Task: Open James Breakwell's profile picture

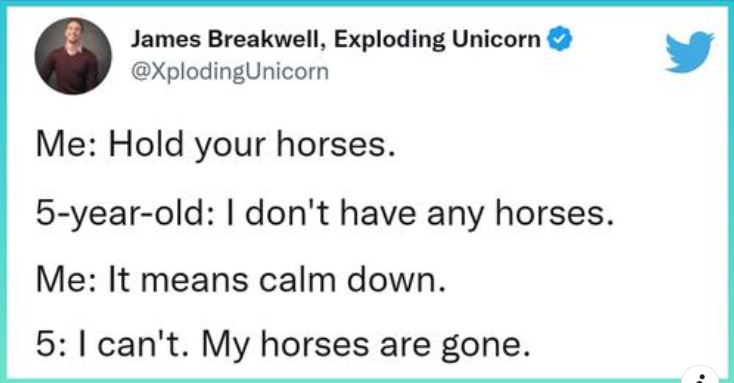Action: (73, 56)
